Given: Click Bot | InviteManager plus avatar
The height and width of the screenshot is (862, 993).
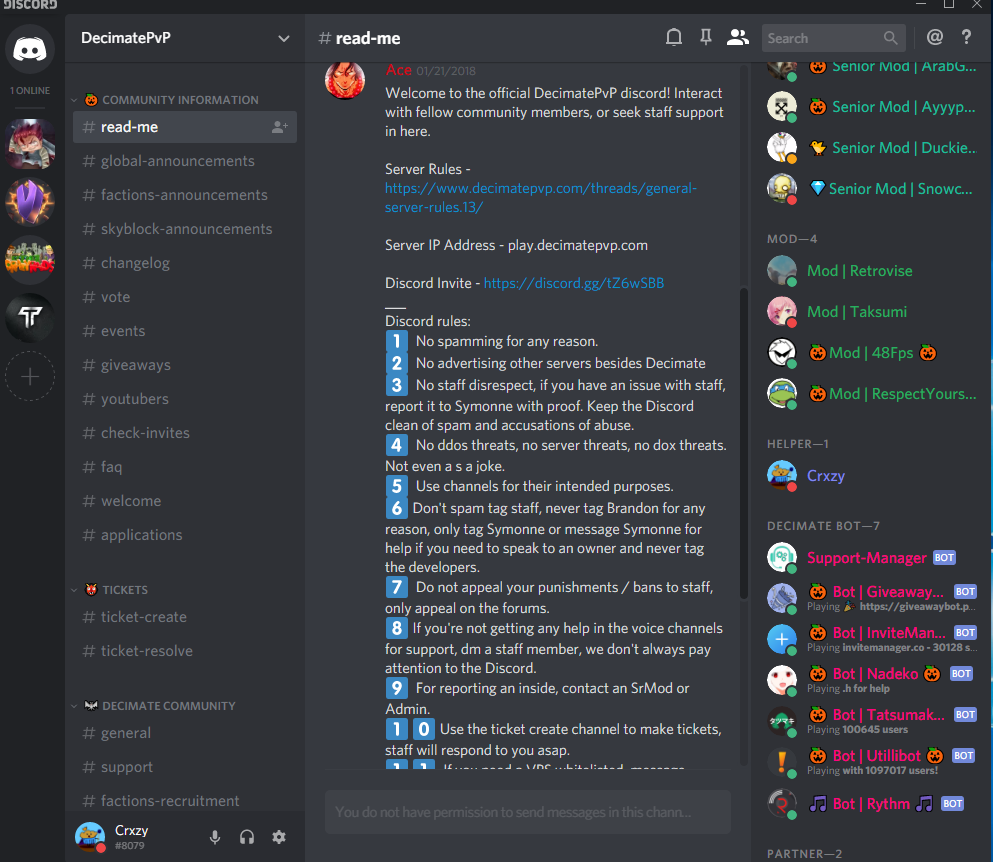Looking at the screenshot, I should (x=782, y=639).
